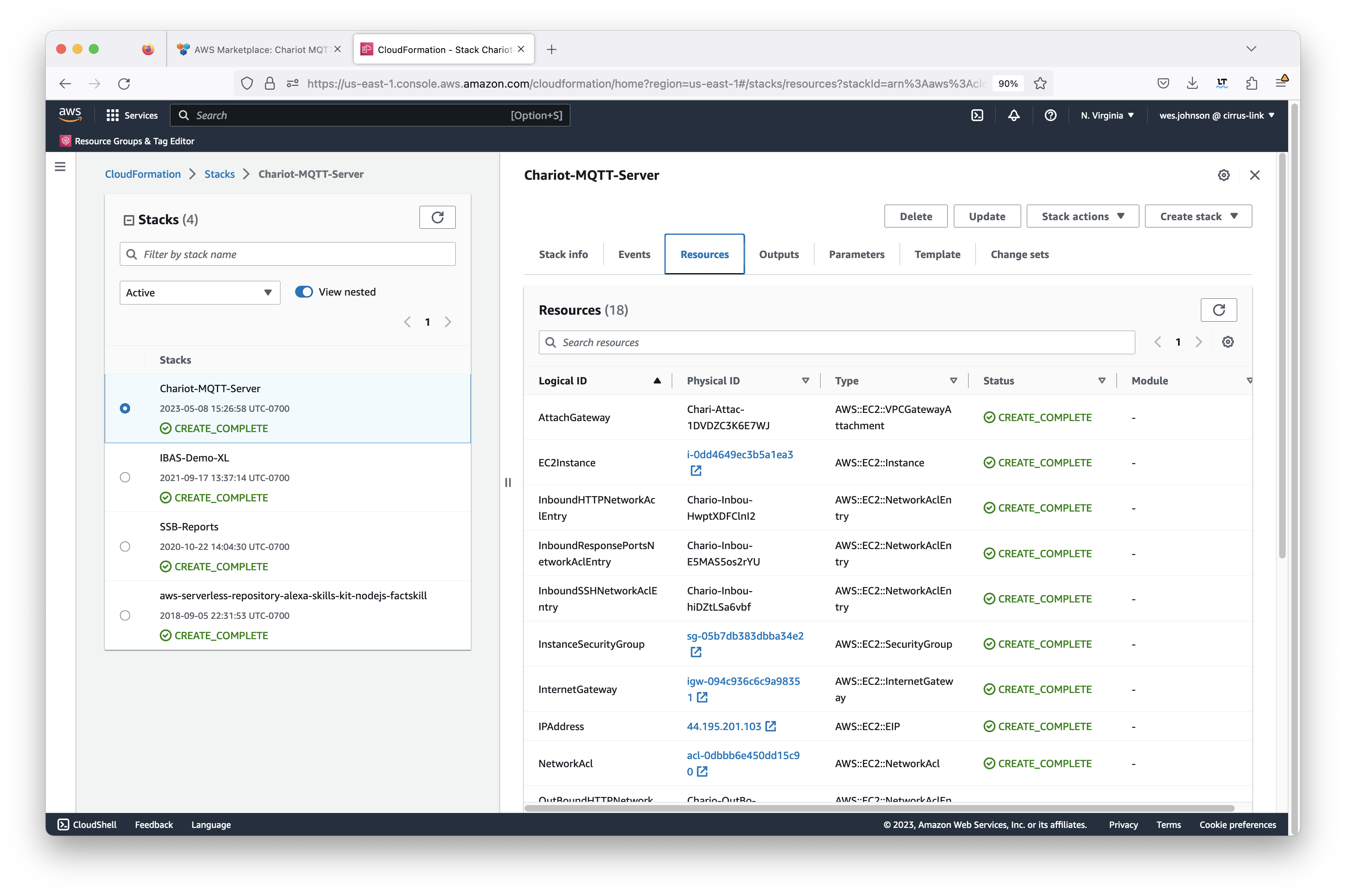
Task: Open CloudShell from the footer
Action: pos(87,825)
